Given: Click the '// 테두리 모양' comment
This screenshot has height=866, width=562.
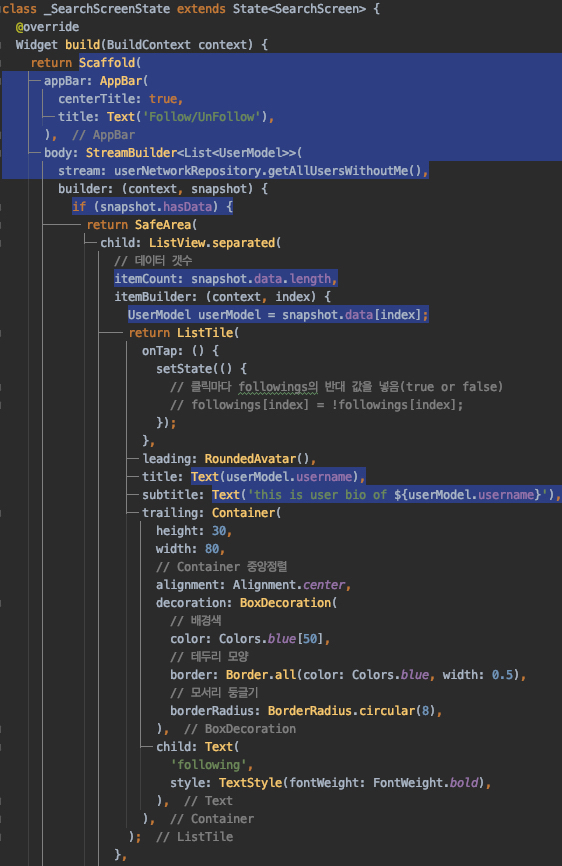Looking at the screenshot, I should (210, 657).
